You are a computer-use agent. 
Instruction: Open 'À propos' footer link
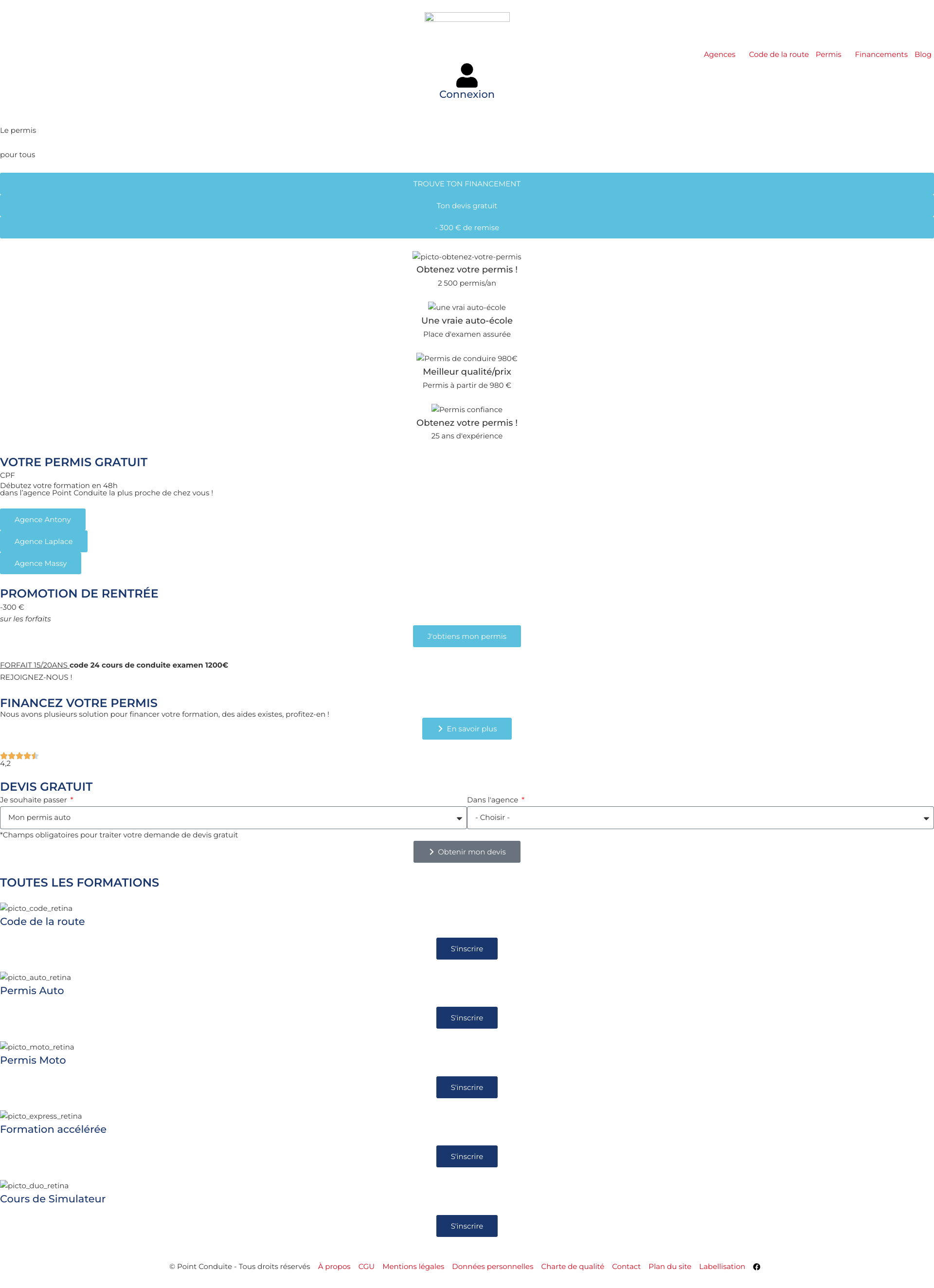point(334,1267)
